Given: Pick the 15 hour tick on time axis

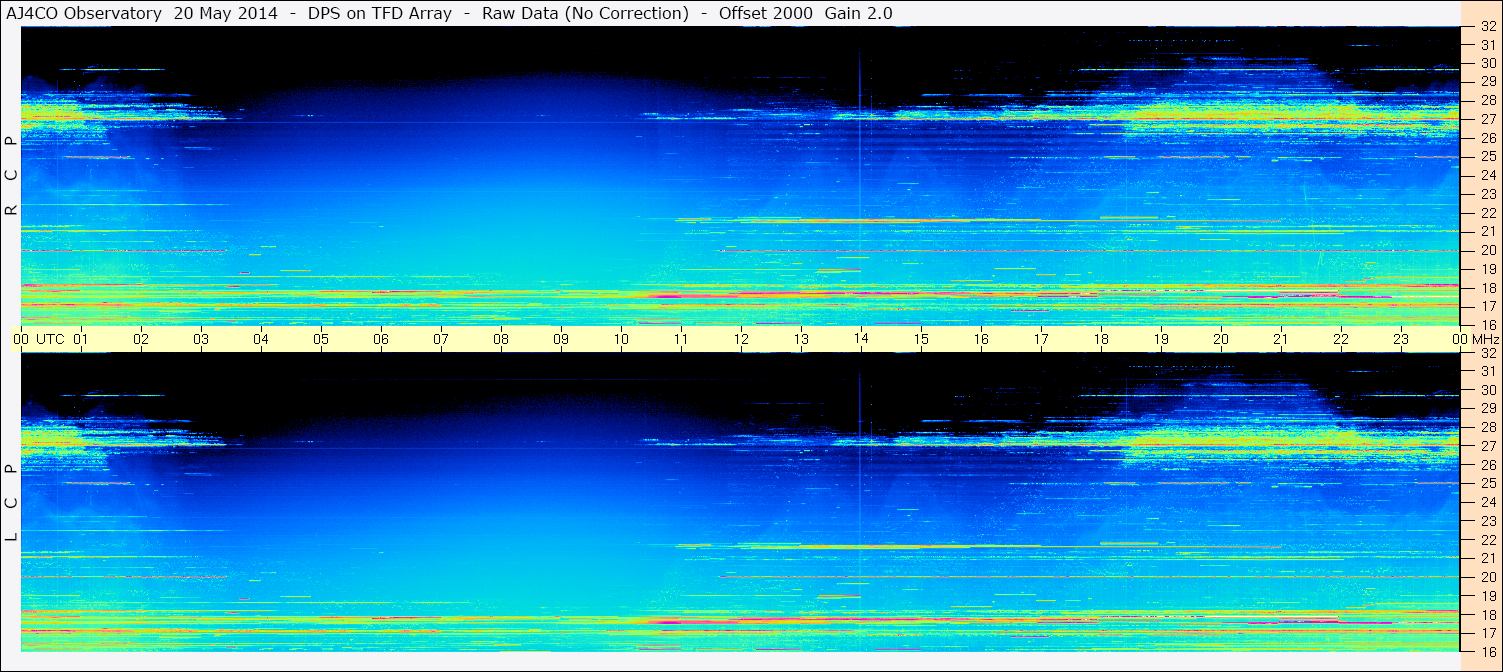Looking at the screenshot, I should 921,339.
